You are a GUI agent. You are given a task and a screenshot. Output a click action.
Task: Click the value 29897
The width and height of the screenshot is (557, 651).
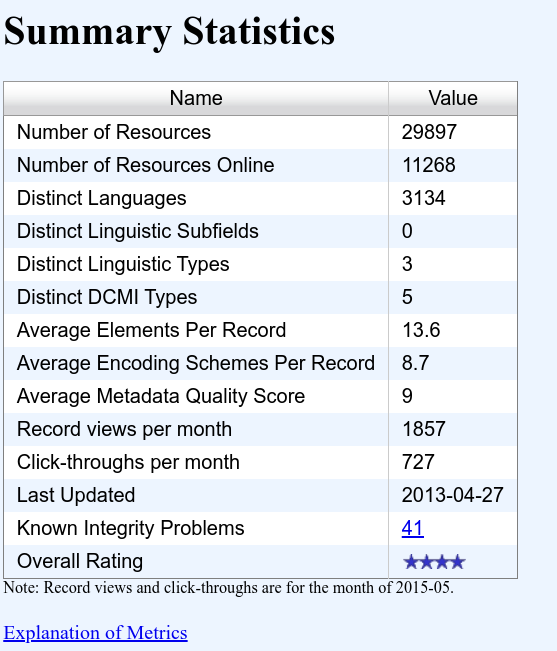tap(429, 132)
